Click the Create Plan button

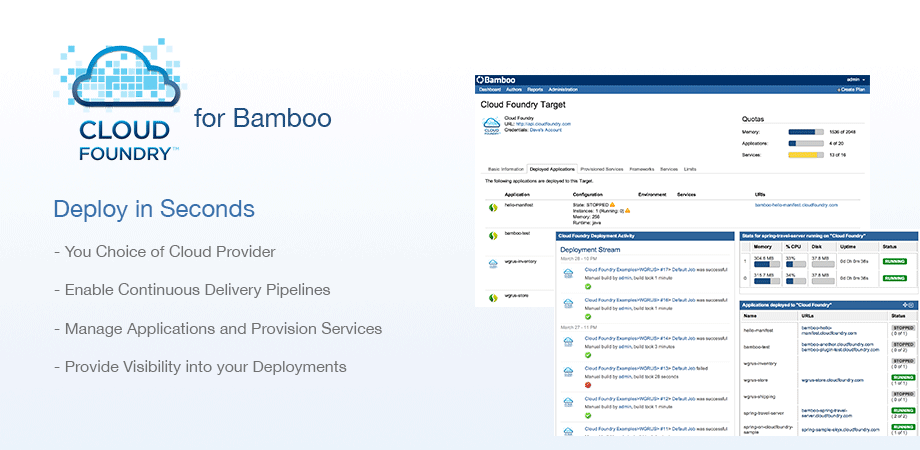[x=852, y=90]
